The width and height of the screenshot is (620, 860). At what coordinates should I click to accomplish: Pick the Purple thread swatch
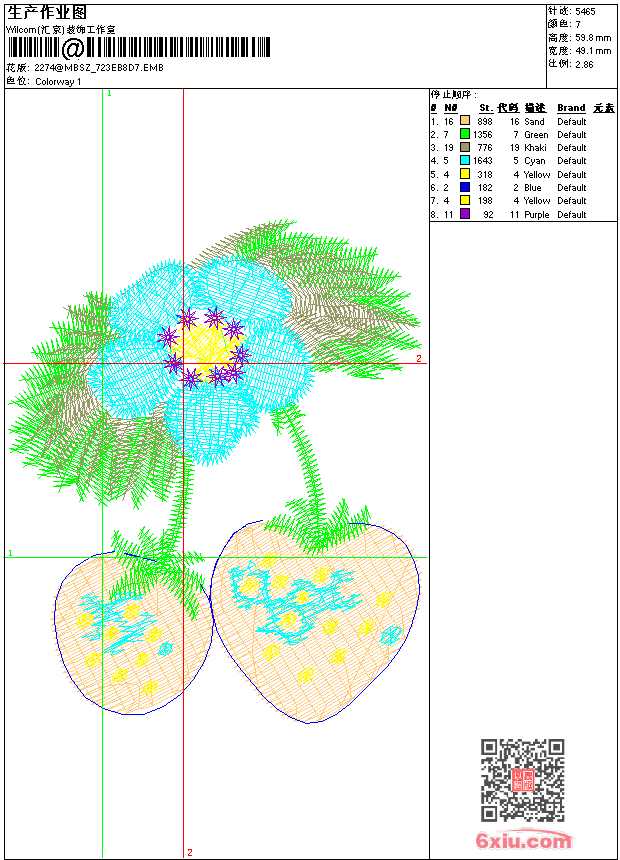click(465, 214)
